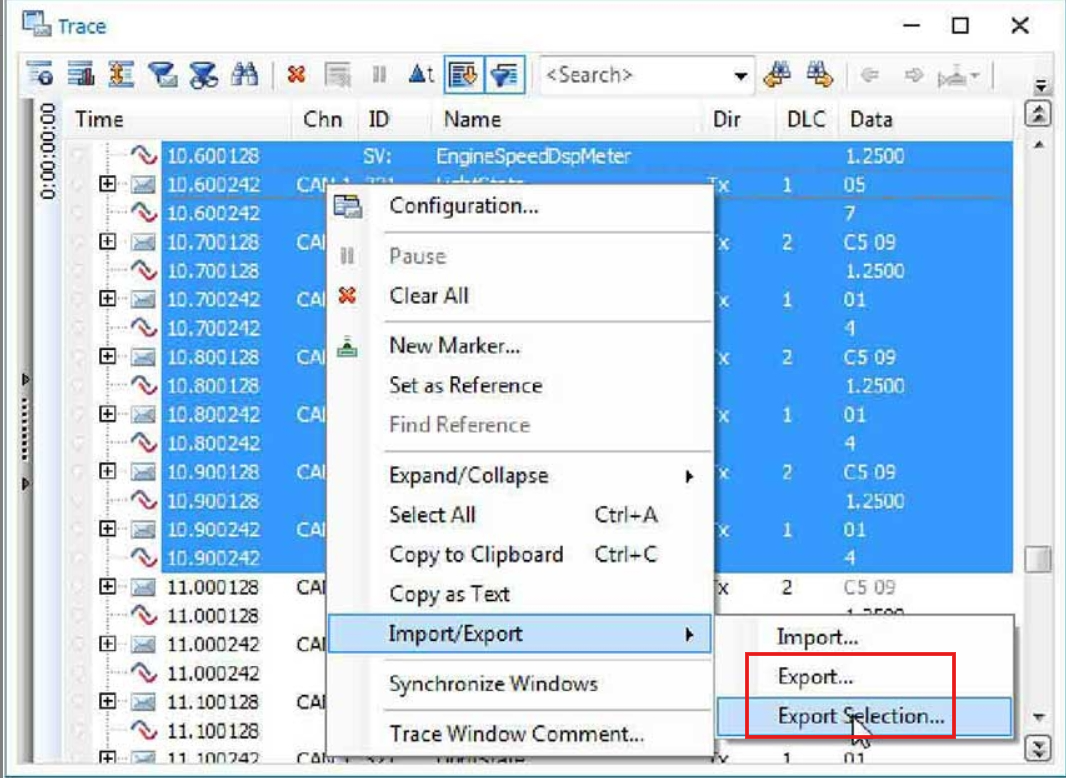Click the Name column header

click(568, 120)
